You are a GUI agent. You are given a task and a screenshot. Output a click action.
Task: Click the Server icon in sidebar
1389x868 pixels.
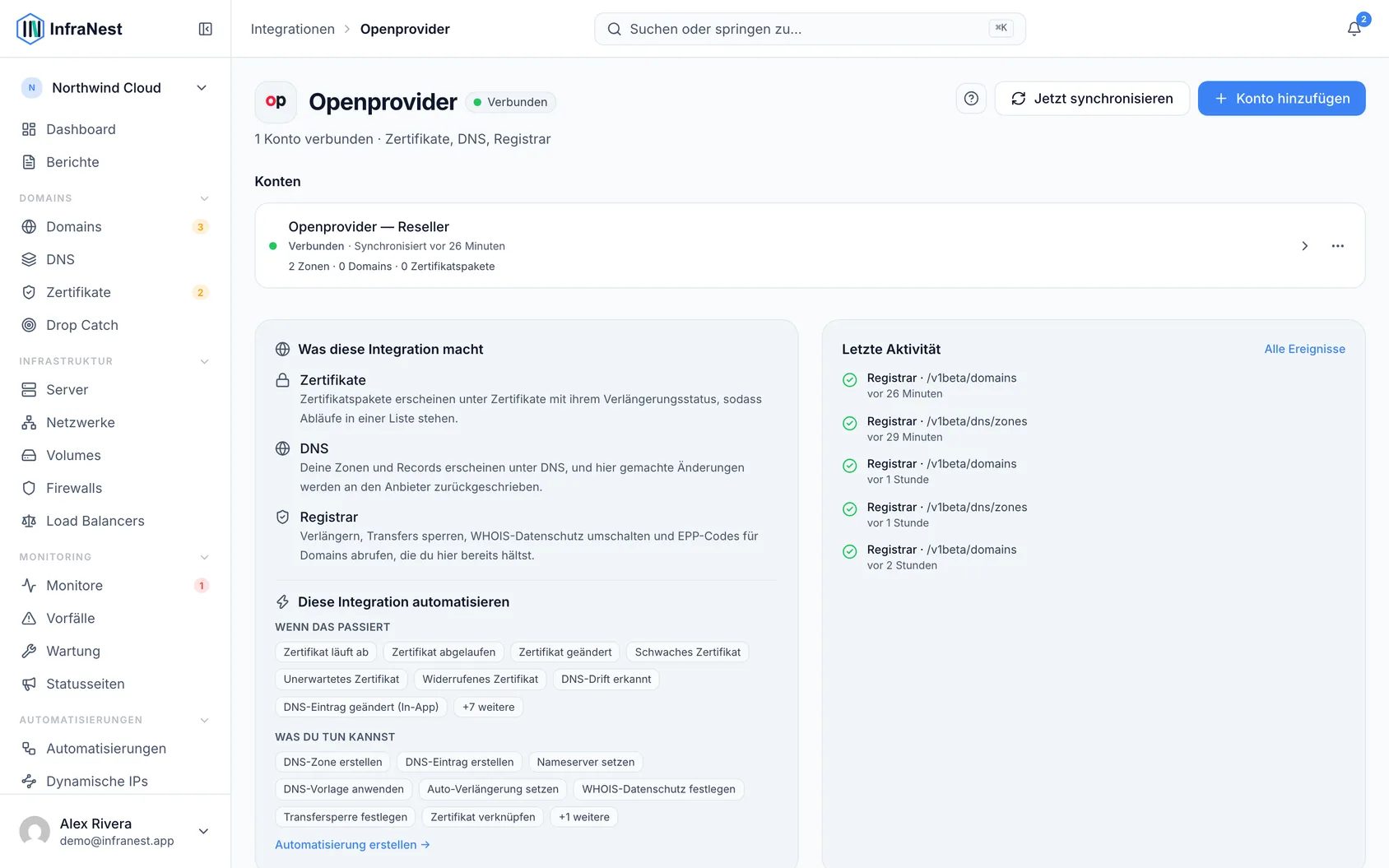coord(29,389)
